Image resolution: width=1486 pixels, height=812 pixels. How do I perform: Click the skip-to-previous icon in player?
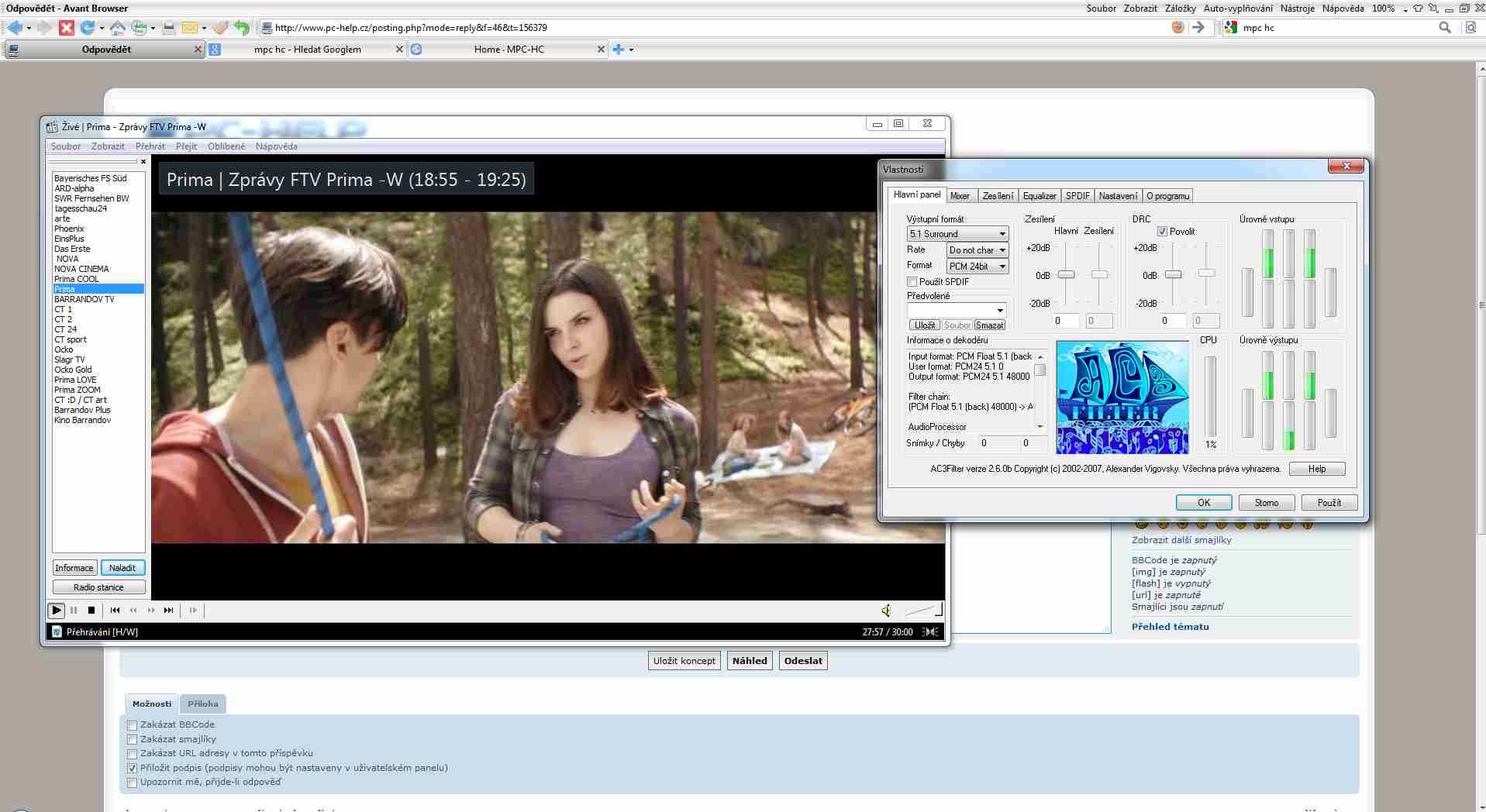point(115,611)
